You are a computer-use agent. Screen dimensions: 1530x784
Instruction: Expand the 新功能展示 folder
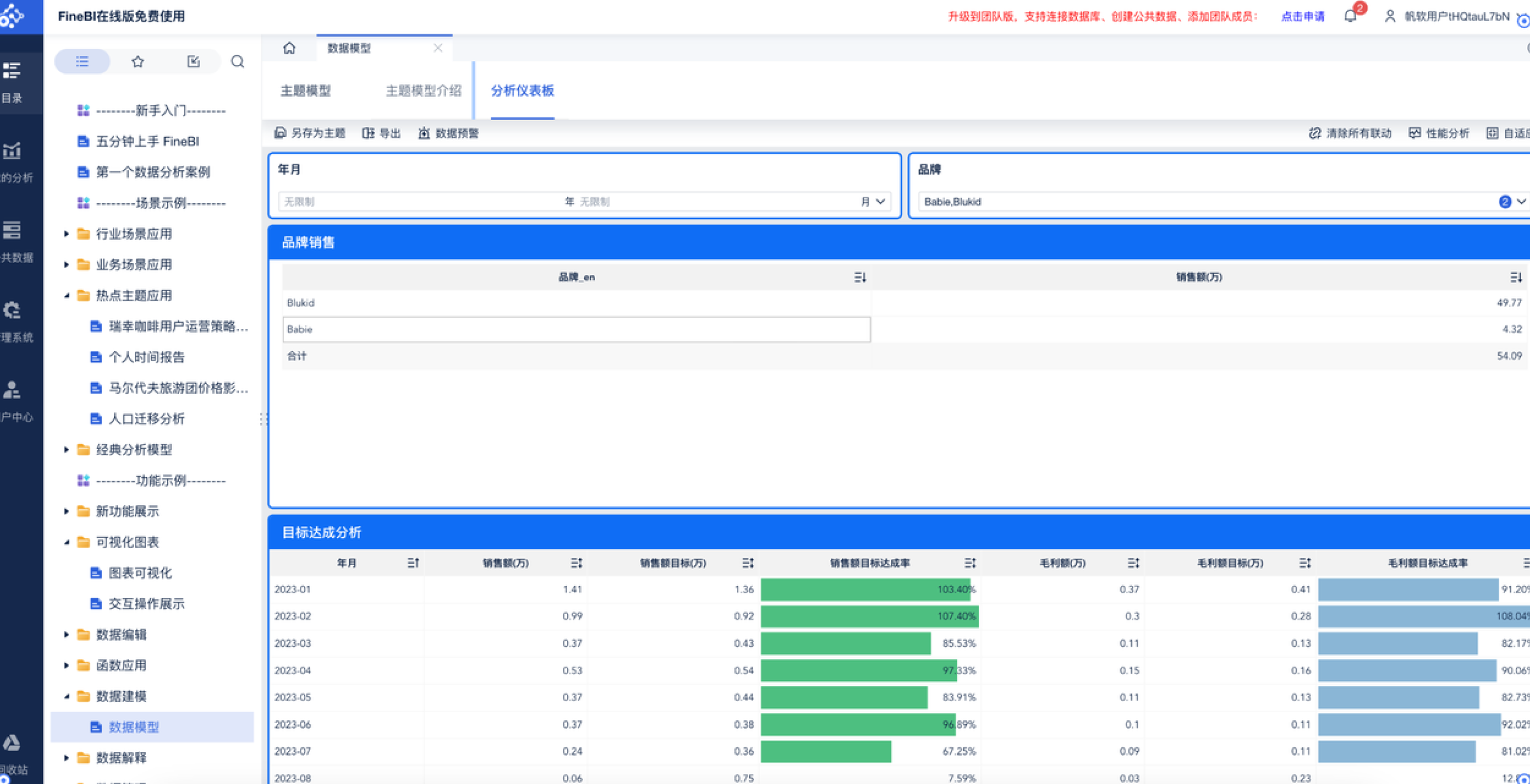coord(66,511)
